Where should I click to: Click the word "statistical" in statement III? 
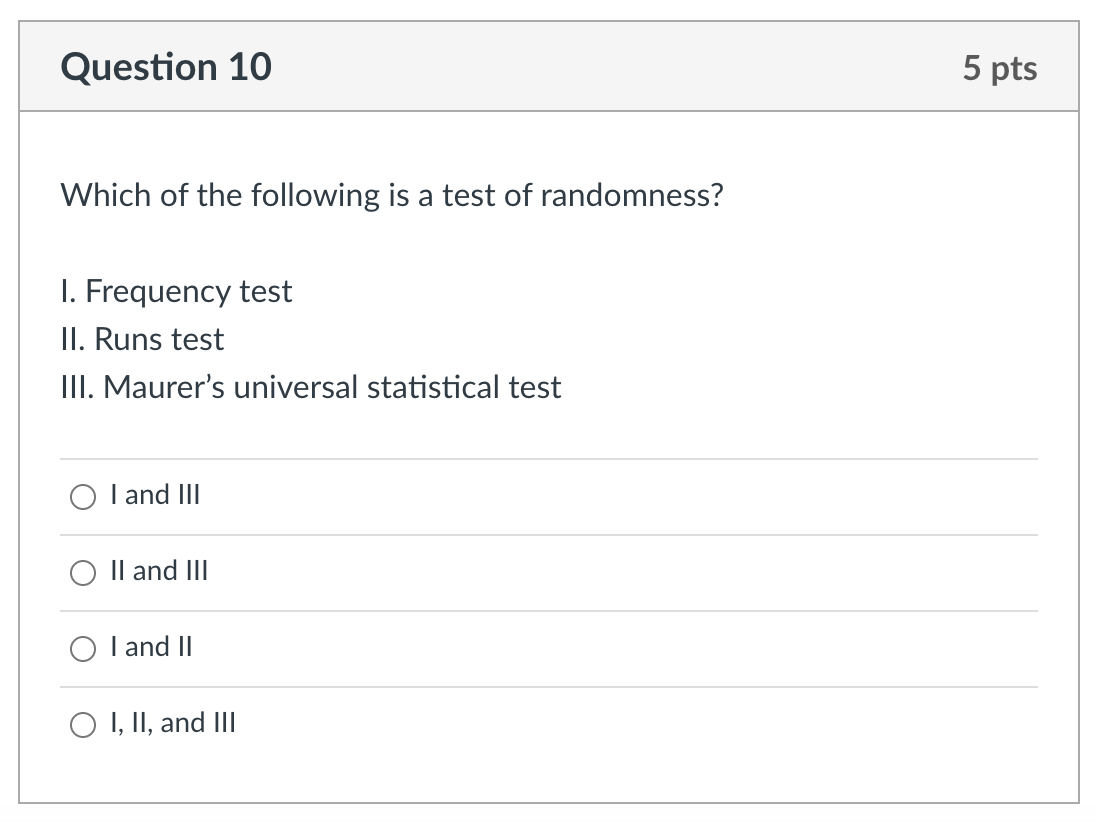[433, 388]
